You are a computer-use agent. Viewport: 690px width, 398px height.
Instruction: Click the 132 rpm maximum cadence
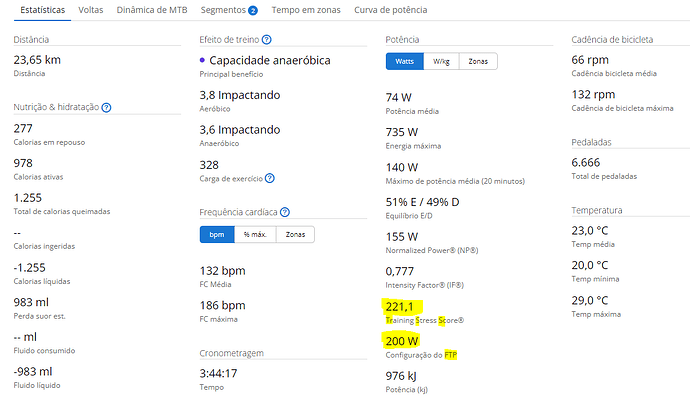coord(593,95)
